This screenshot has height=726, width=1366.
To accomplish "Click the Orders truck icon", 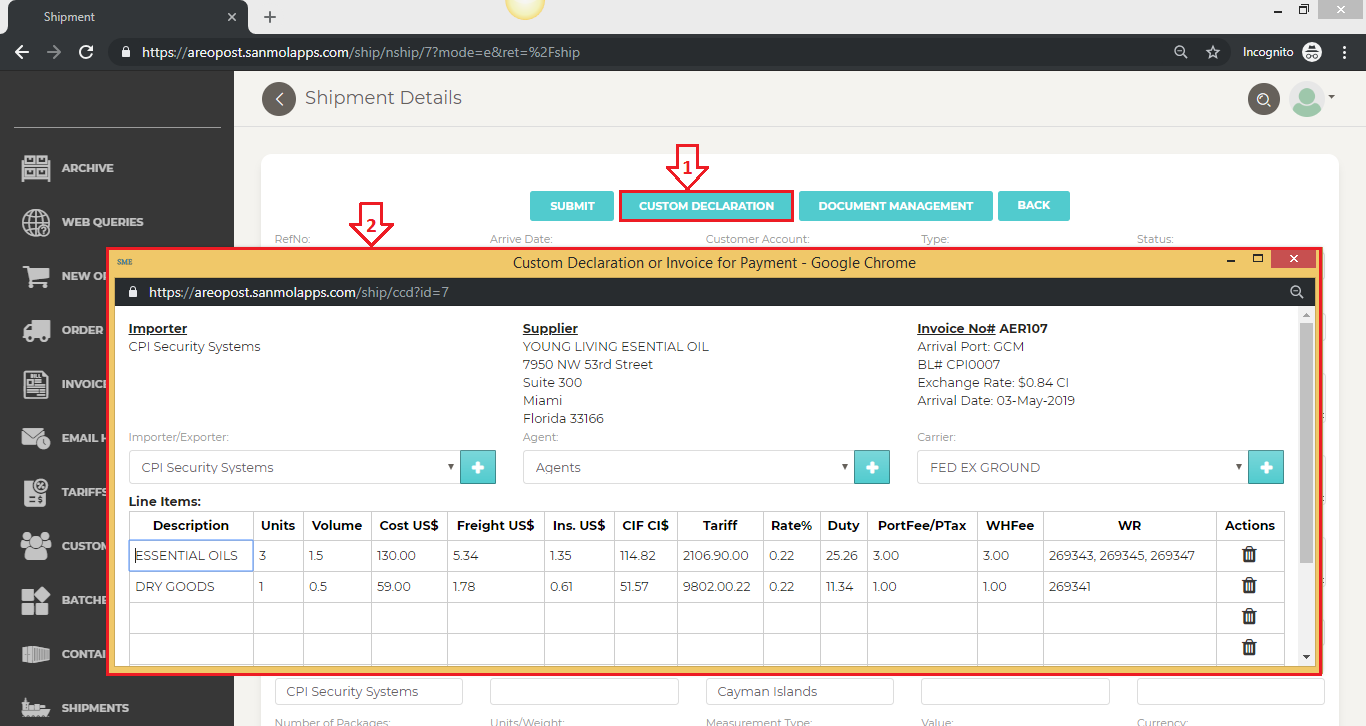I will (36, 330).
